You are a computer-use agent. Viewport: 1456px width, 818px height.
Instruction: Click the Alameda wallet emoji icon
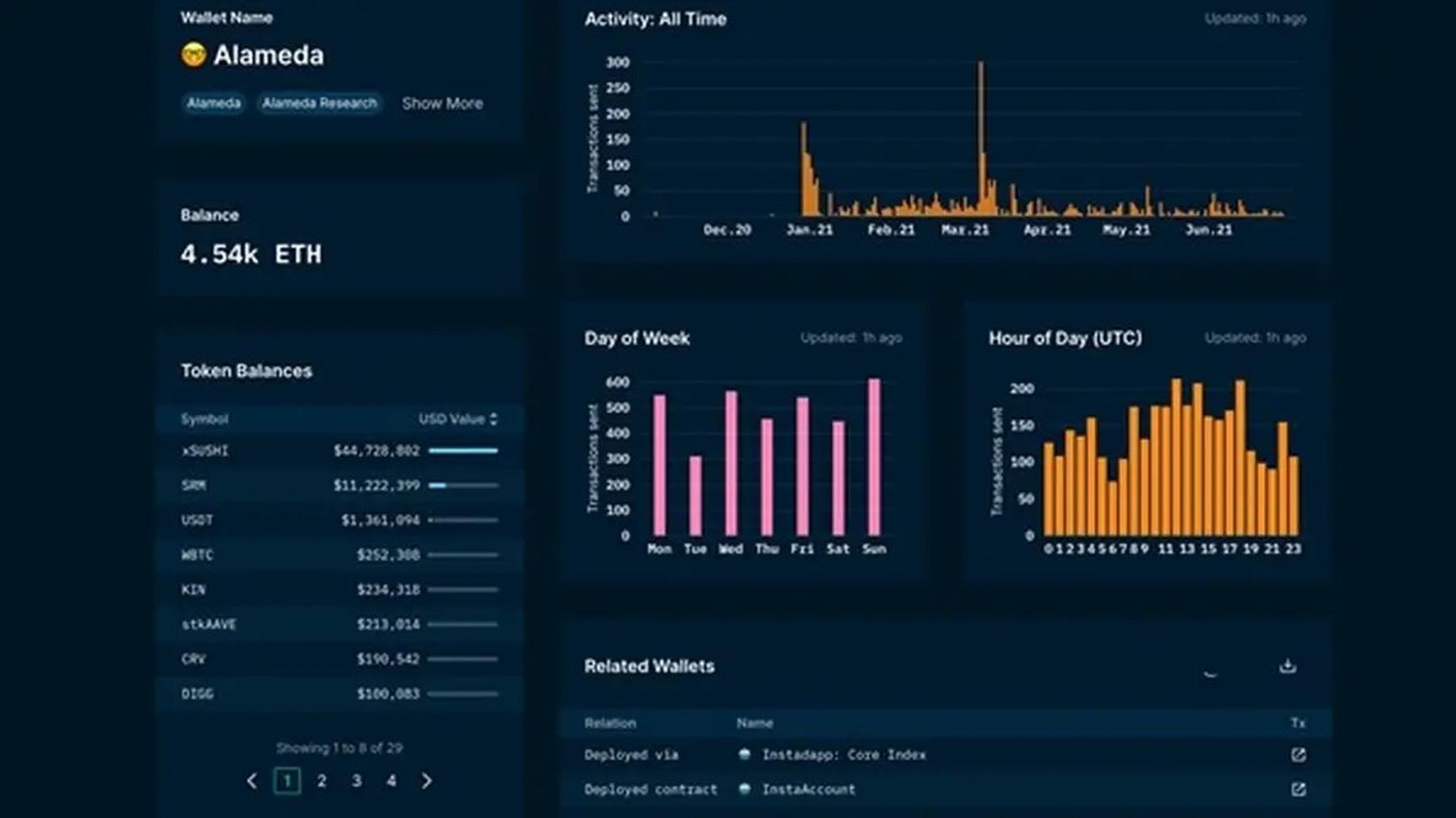[x=193, y=55]
